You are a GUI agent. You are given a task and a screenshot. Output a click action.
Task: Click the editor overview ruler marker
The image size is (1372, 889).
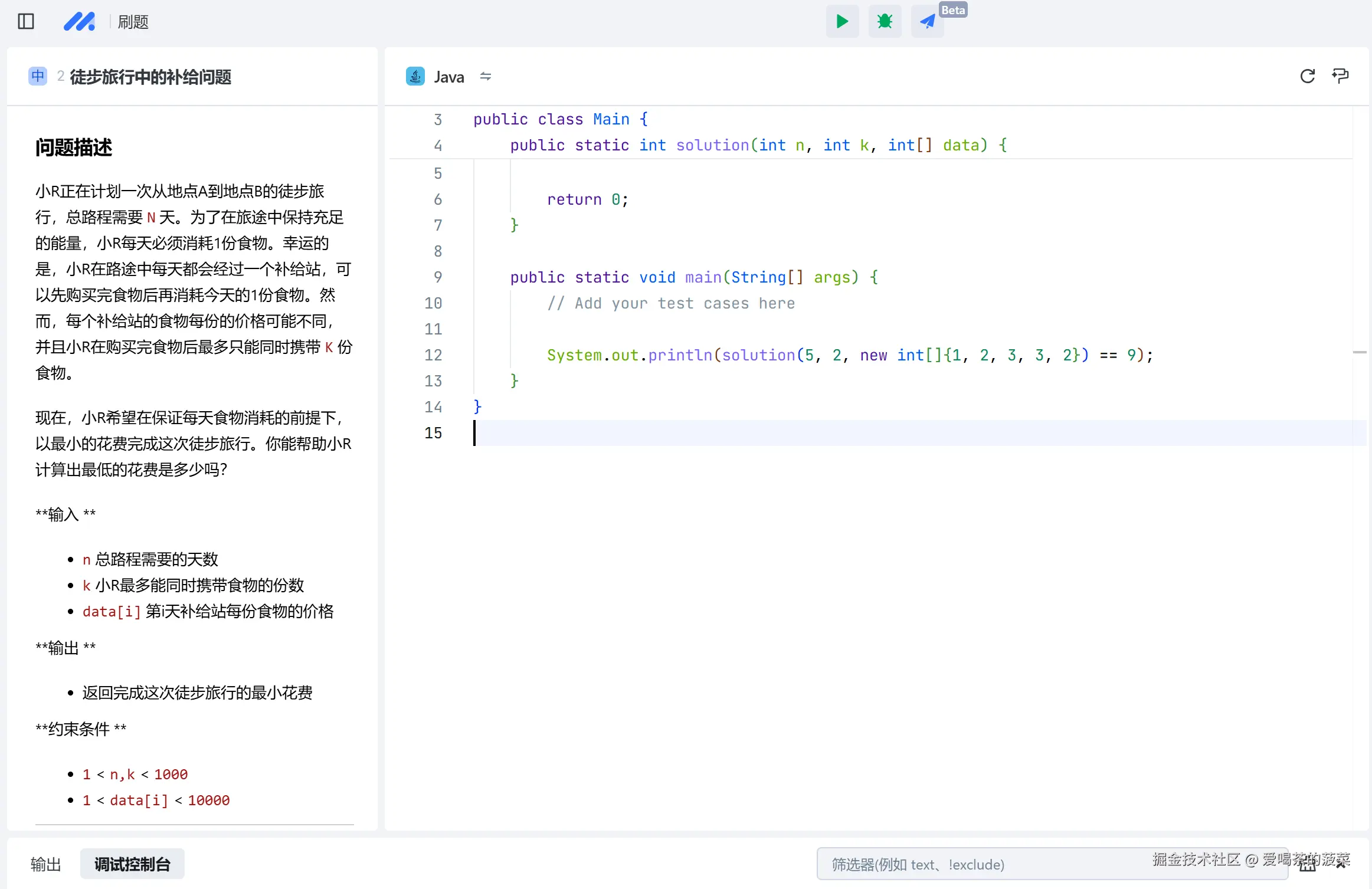(1360, 352)
